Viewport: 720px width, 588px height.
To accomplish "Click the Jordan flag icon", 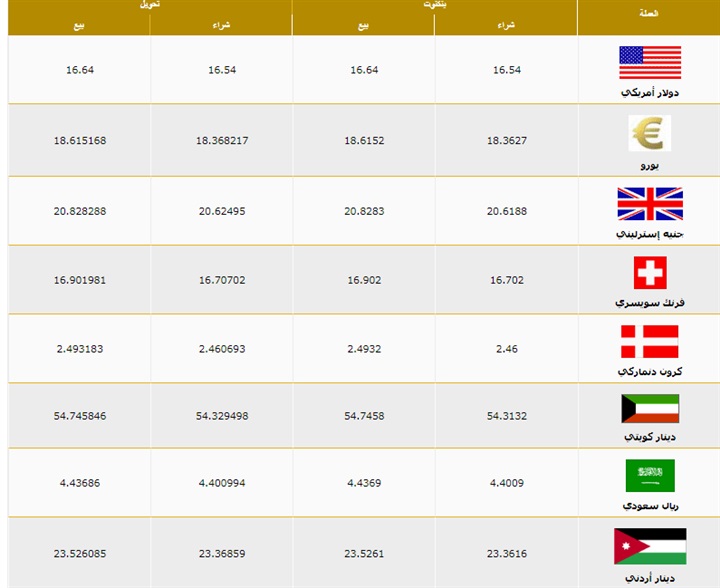I will point(649,546).
